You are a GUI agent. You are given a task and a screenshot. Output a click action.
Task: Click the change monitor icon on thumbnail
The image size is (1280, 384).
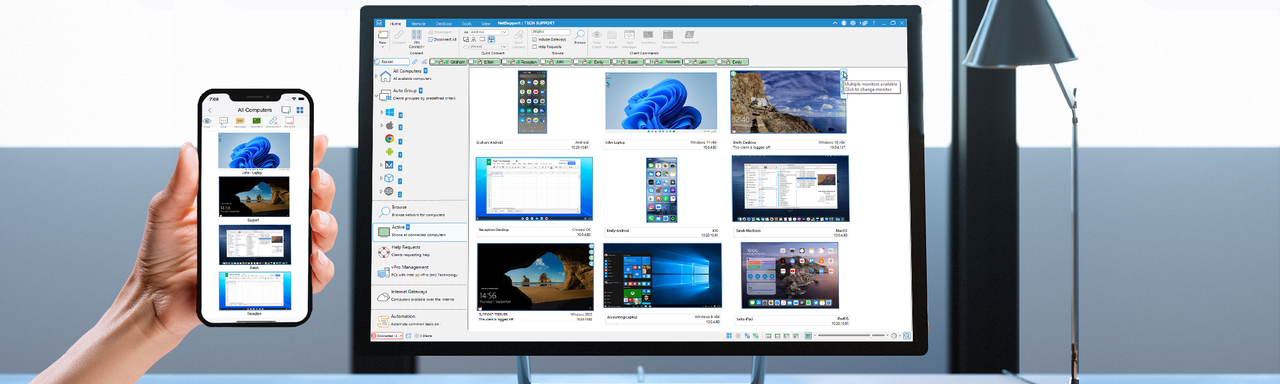coord(843,74)
